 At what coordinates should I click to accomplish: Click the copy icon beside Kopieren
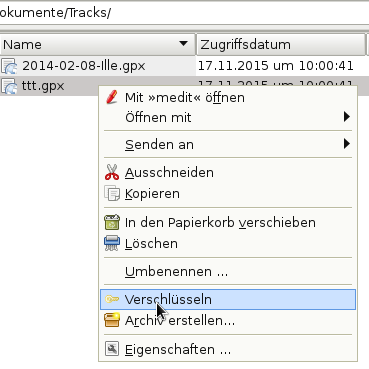(x=112, y=193)
